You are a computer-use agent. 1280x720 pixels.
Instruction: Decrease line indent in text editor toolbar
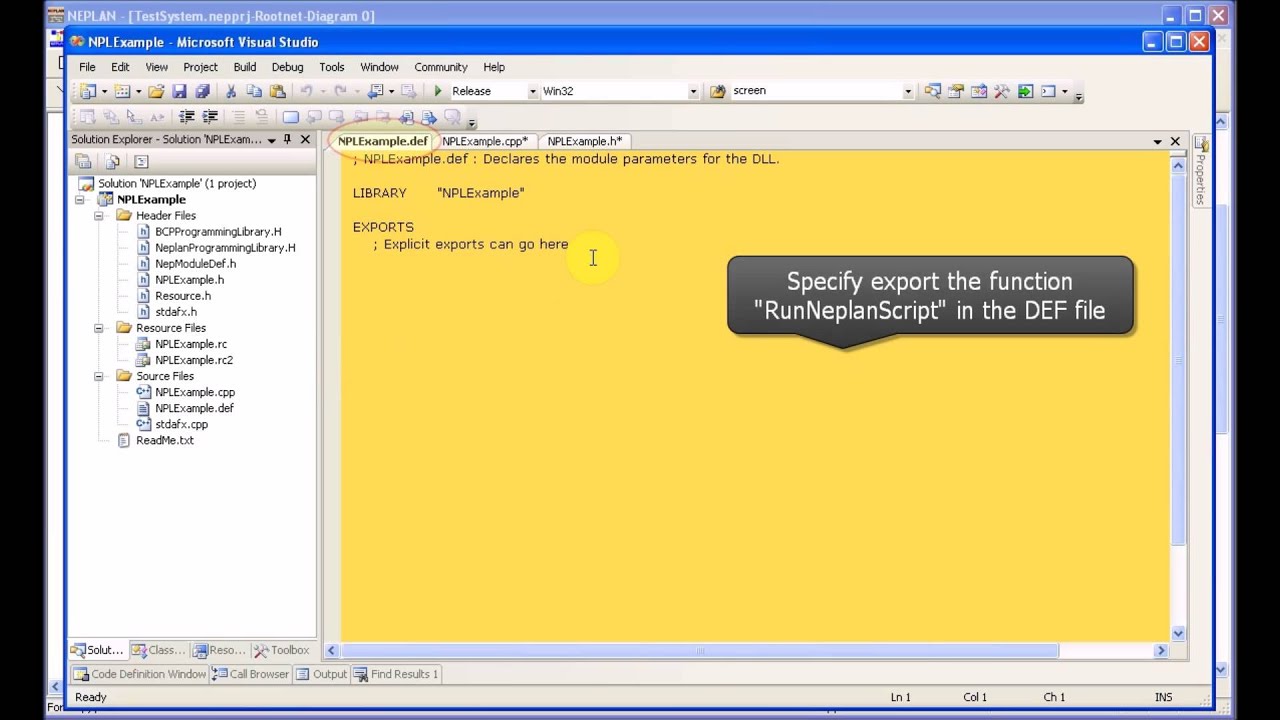(187, 117)
